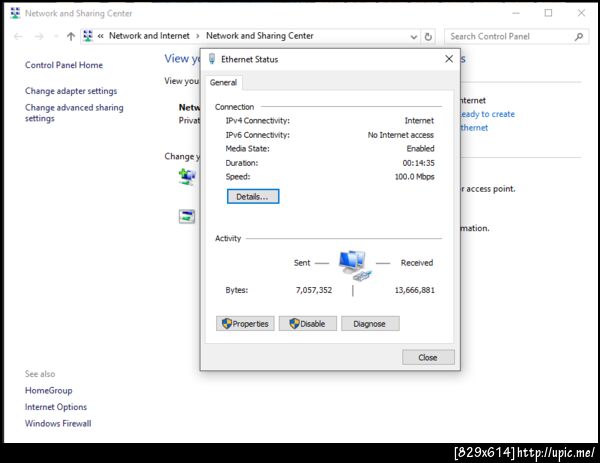
Task: Refresh the Control Panel address bar
Action: 428,37
